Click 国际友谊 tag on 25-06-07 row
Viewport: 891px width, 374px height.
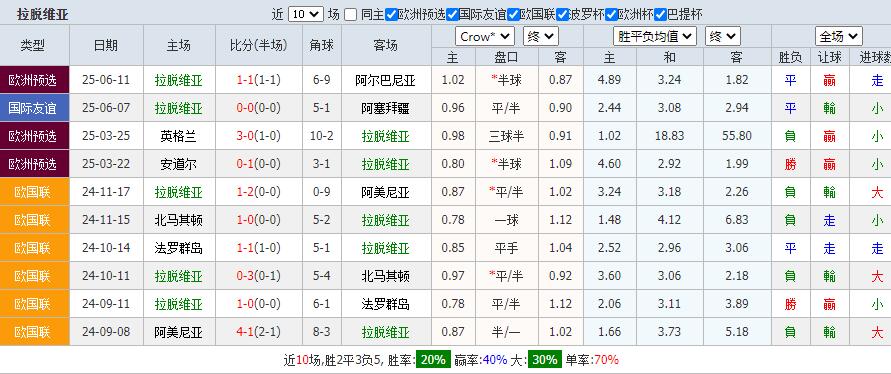pyautogui.click(x=34, y=108)
